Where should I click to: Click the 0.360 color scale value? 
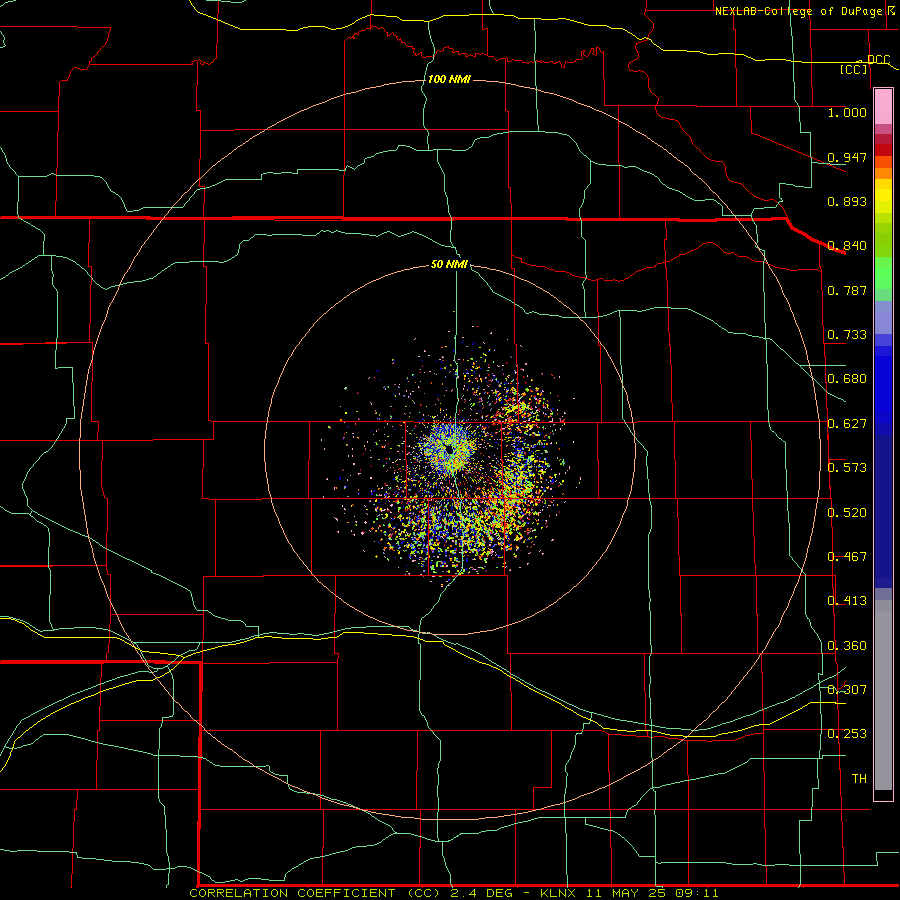(x=847, y=646)
